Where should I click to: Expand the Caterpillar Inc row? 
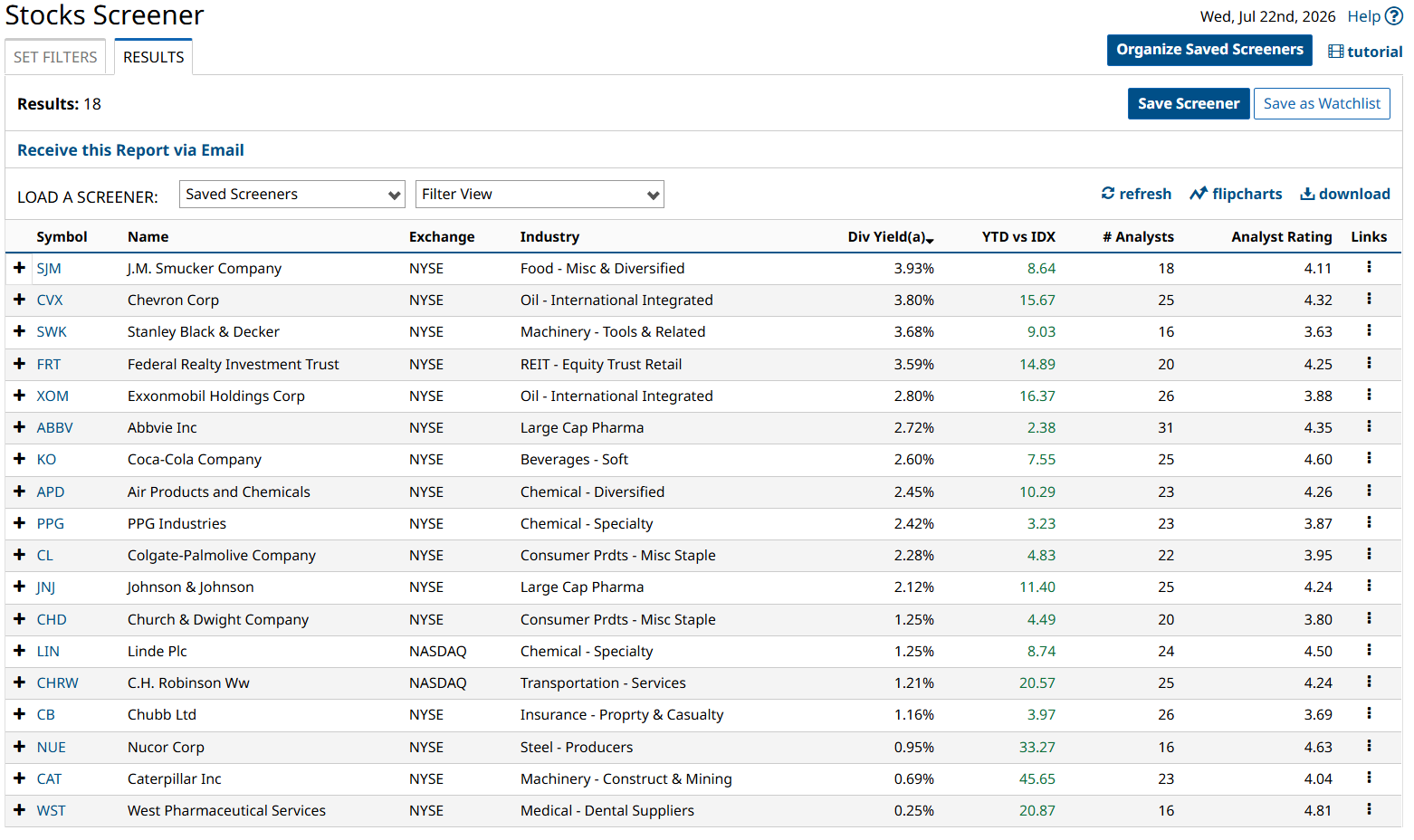click(19, 778)
